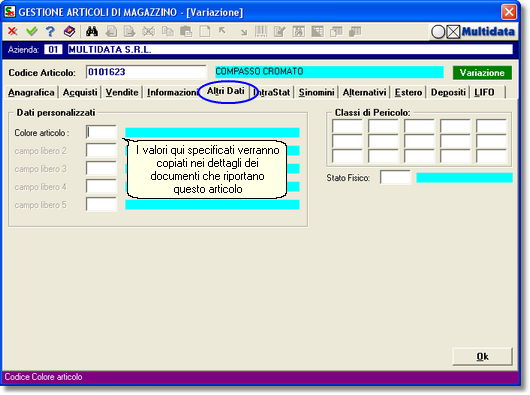Confirm with the green checkmark icon
Viewport: 530px width, 395px height.
31,31
